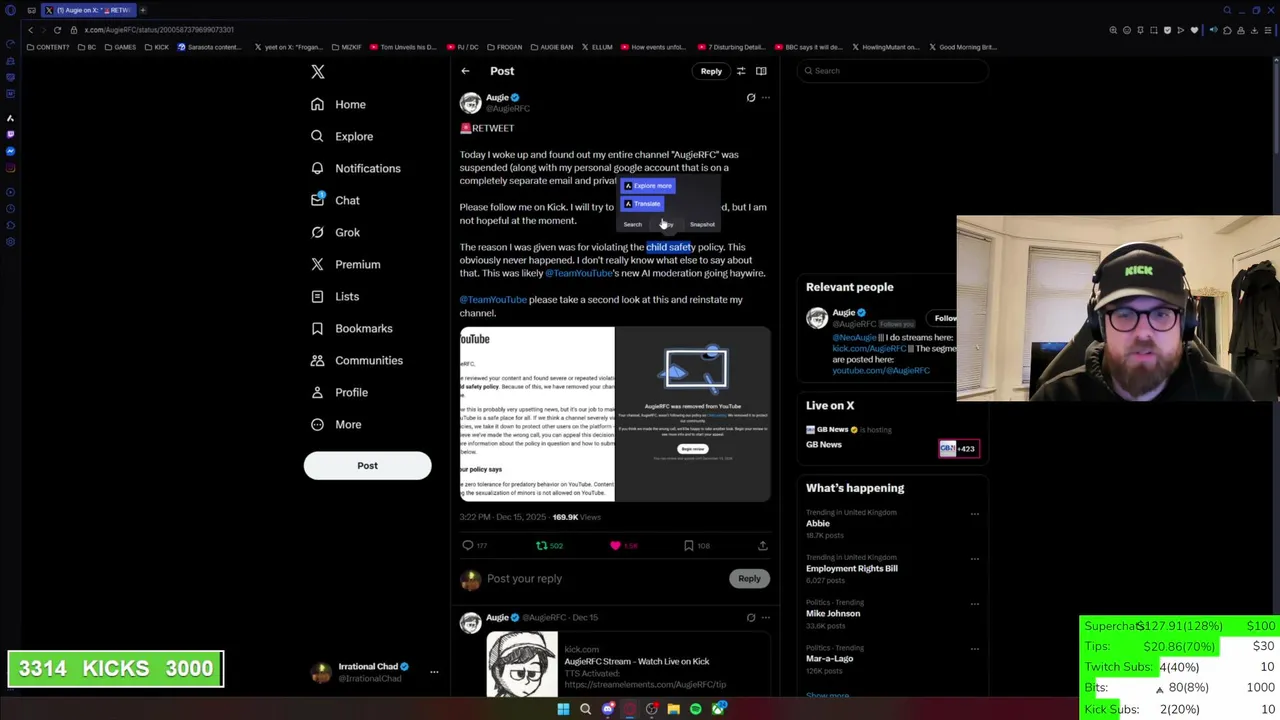Select Explore more in selection popup
This screenshot has width=1280, height=720.
pyautogui.click(x=648, y=186)
